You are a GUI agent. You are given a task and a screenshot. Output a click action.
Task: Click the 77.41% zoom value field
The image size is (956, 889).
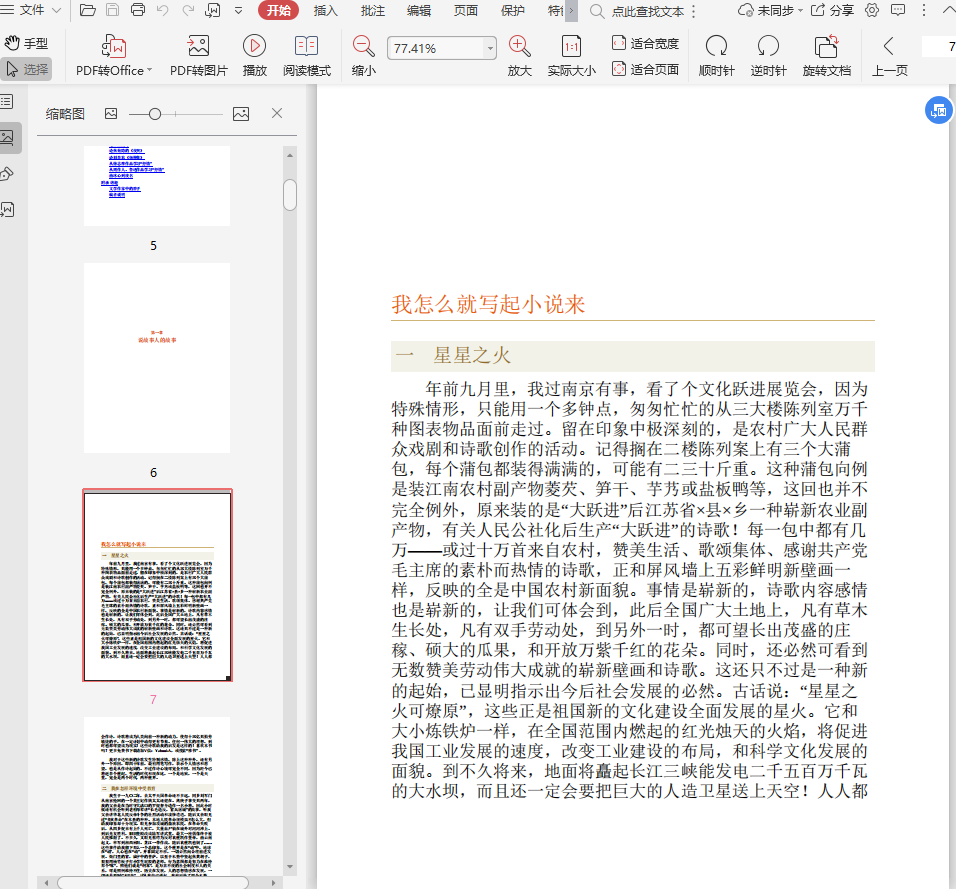tap(436, 48)
